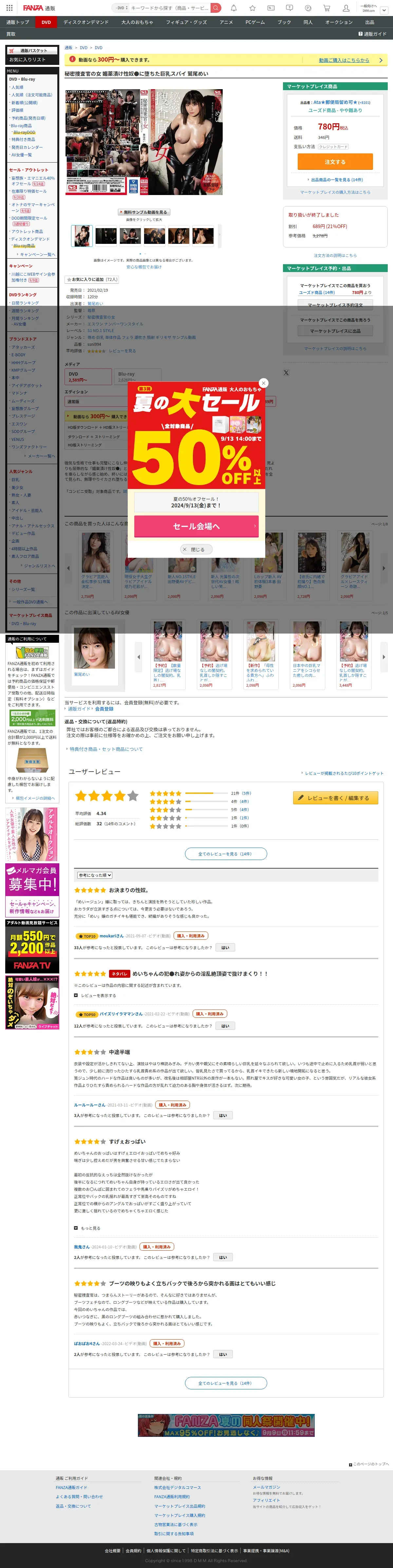Select the ブック tab
The width and height of the screenshot is (393, 1568).
(284, 22)
